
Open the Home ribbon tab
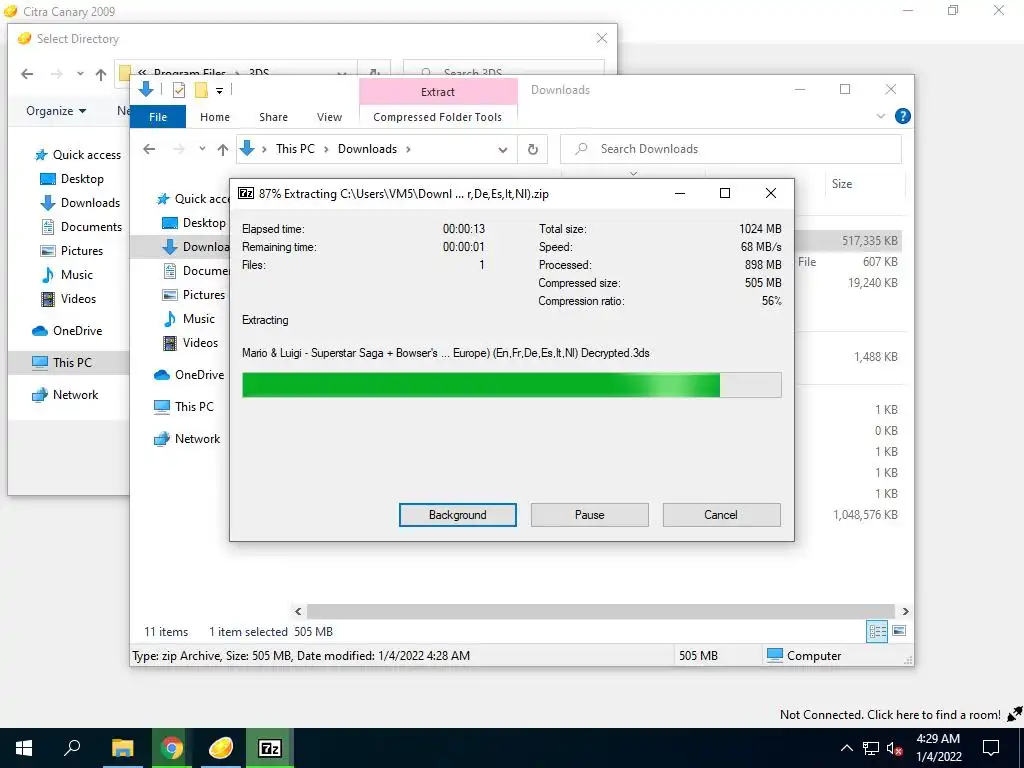pyautogui.click(x=215, y=117)
